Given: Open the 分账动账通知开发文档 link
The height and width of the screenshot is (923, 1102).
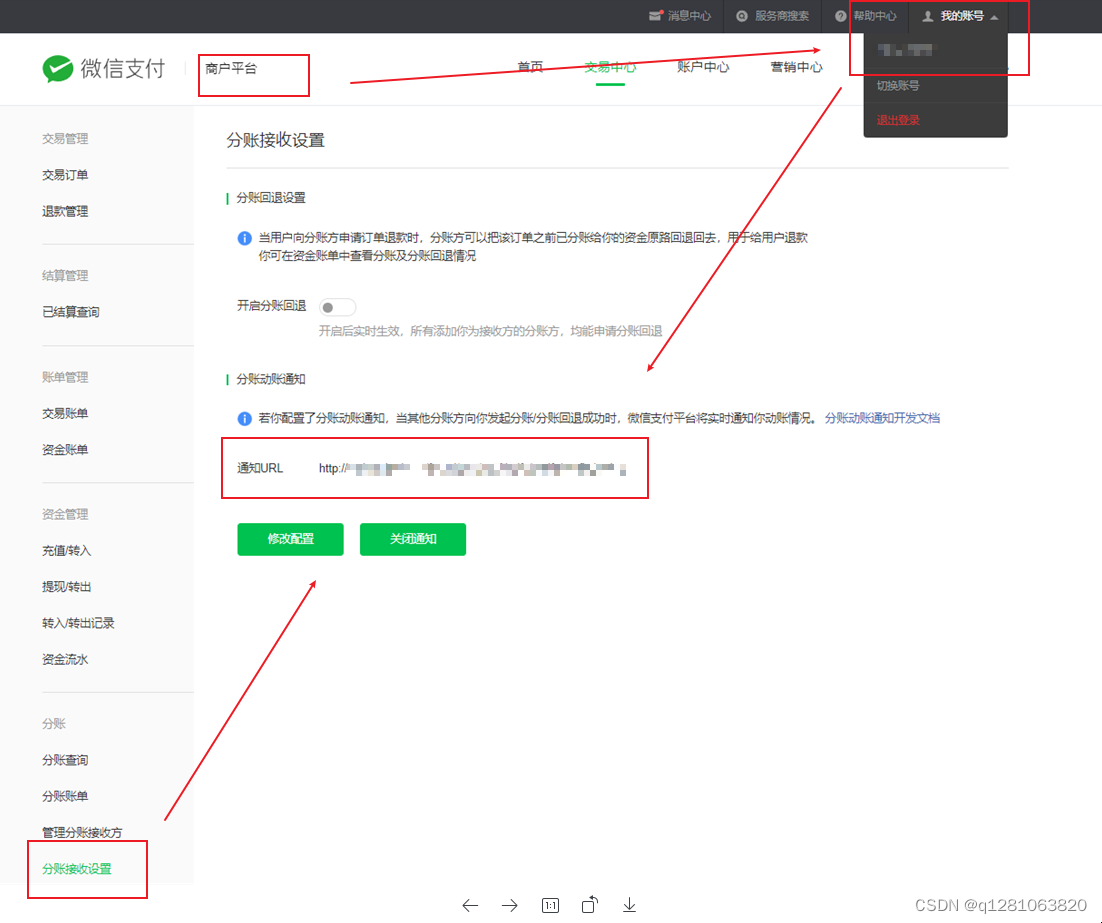Looking at the screenshot, I should [x=882, y=418].
